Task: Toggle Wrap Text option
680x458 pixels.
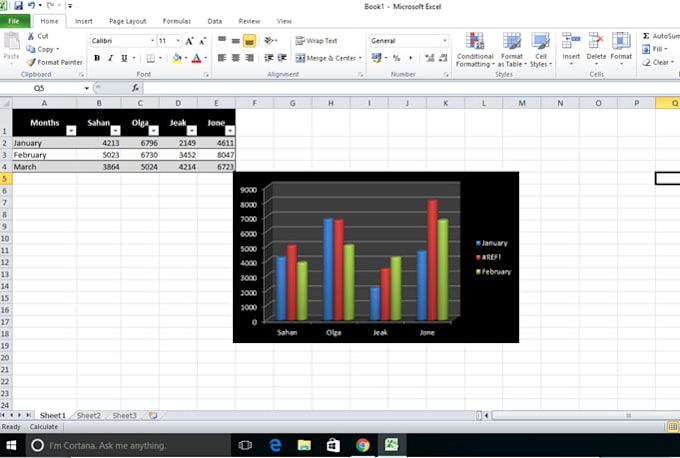Action: click(316, 41)
